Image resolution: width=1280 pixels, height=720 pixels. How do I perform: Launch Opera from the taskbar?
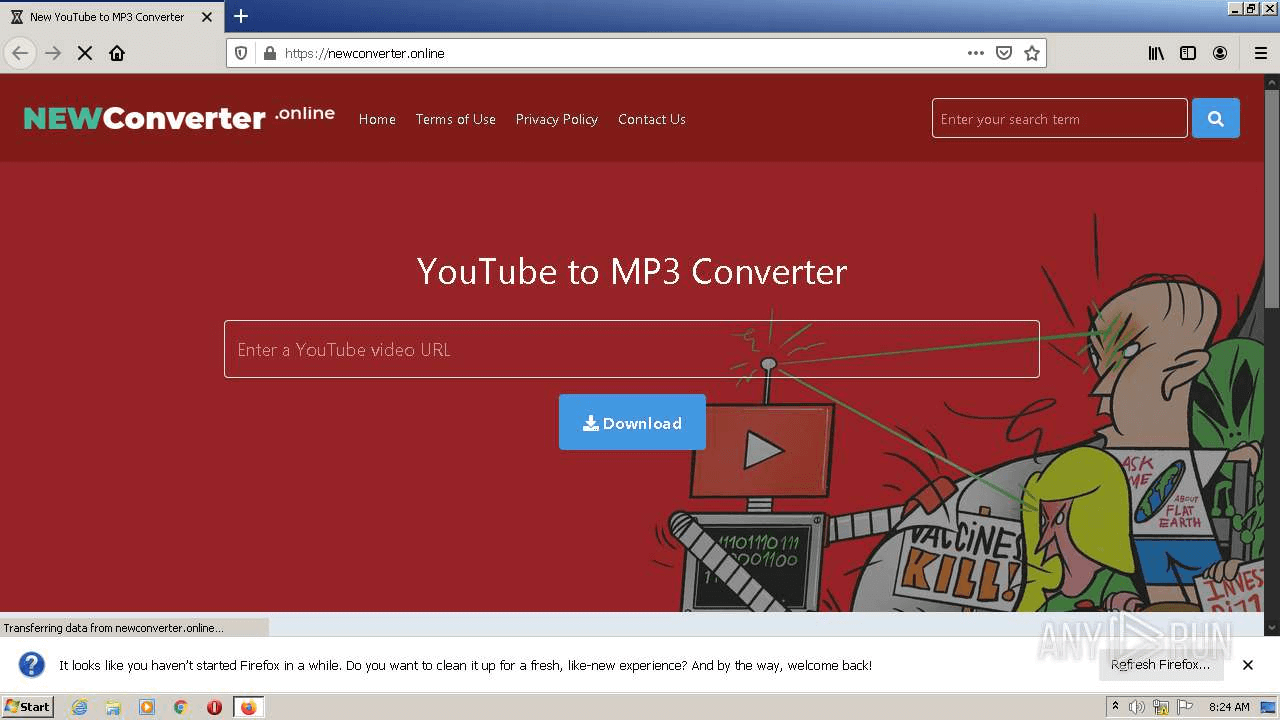click(214, 707)
